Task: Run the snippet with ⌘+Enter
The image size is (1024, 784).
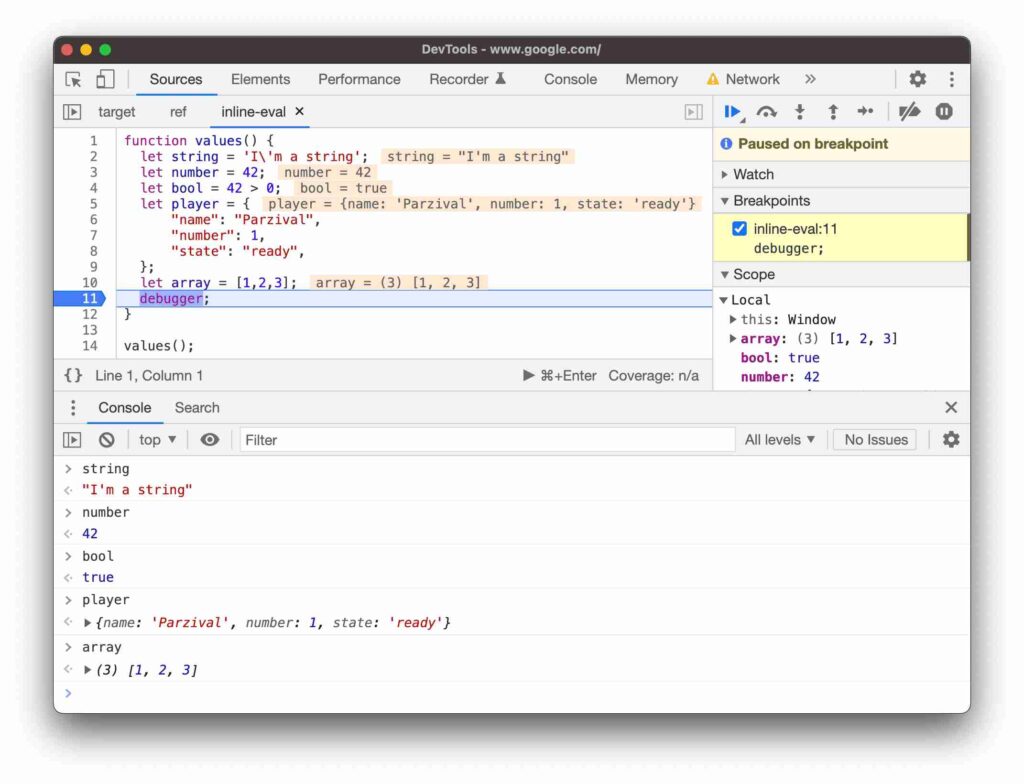Action: [x=560, y=376]
